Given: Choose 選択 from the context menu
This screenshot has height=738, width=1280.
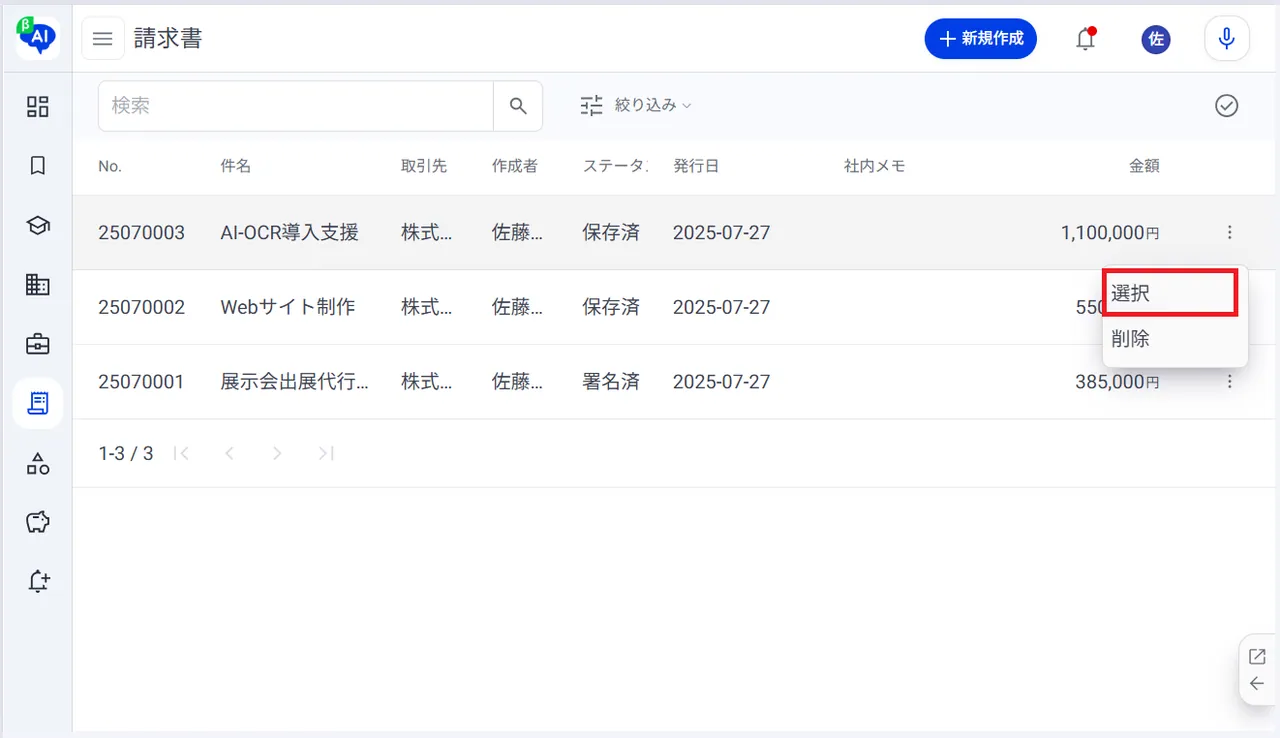Looking at the screenshot, I should (x=1171, y=293).
